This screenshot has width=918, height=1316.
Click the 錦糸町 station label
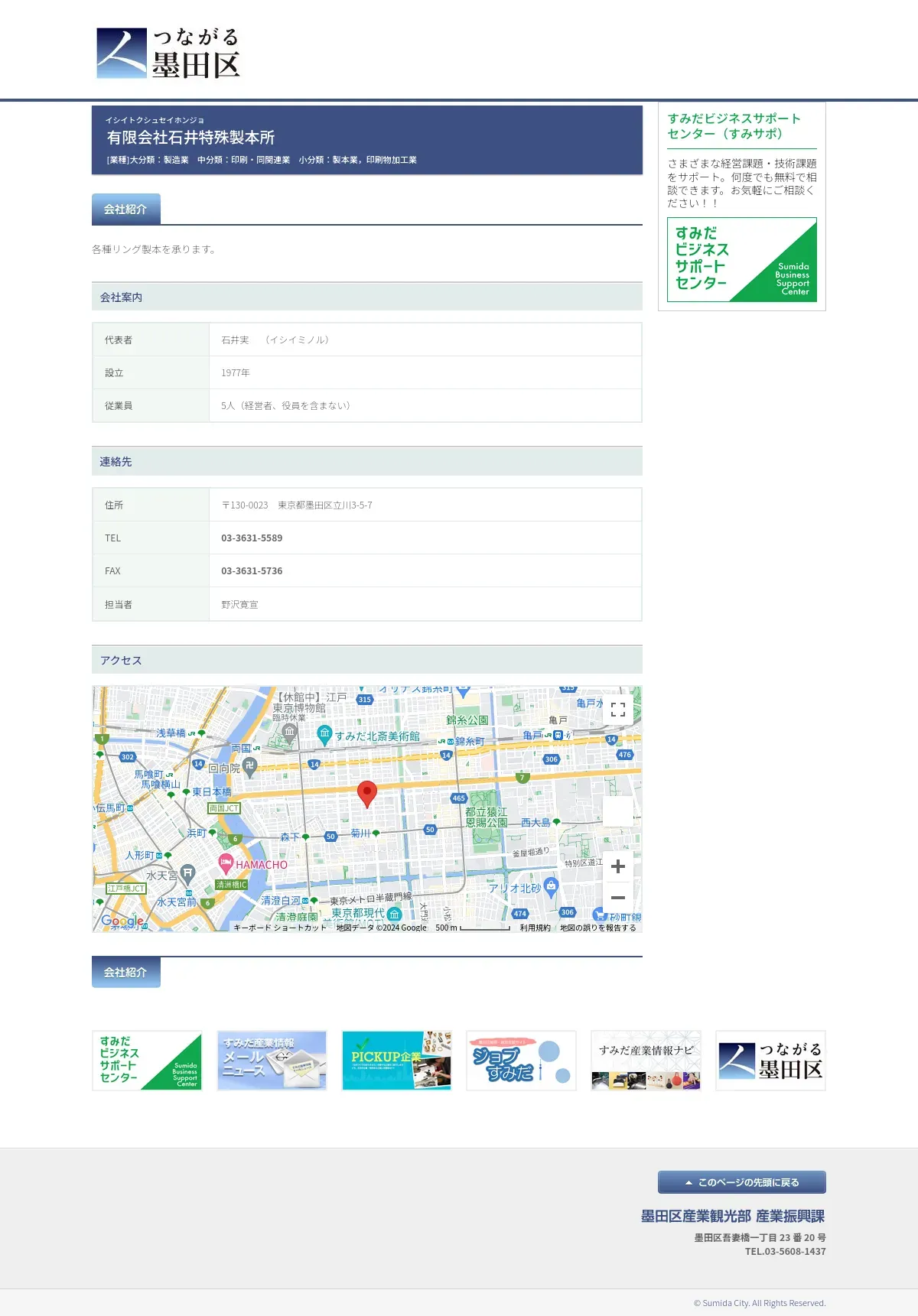pos(470,742)
